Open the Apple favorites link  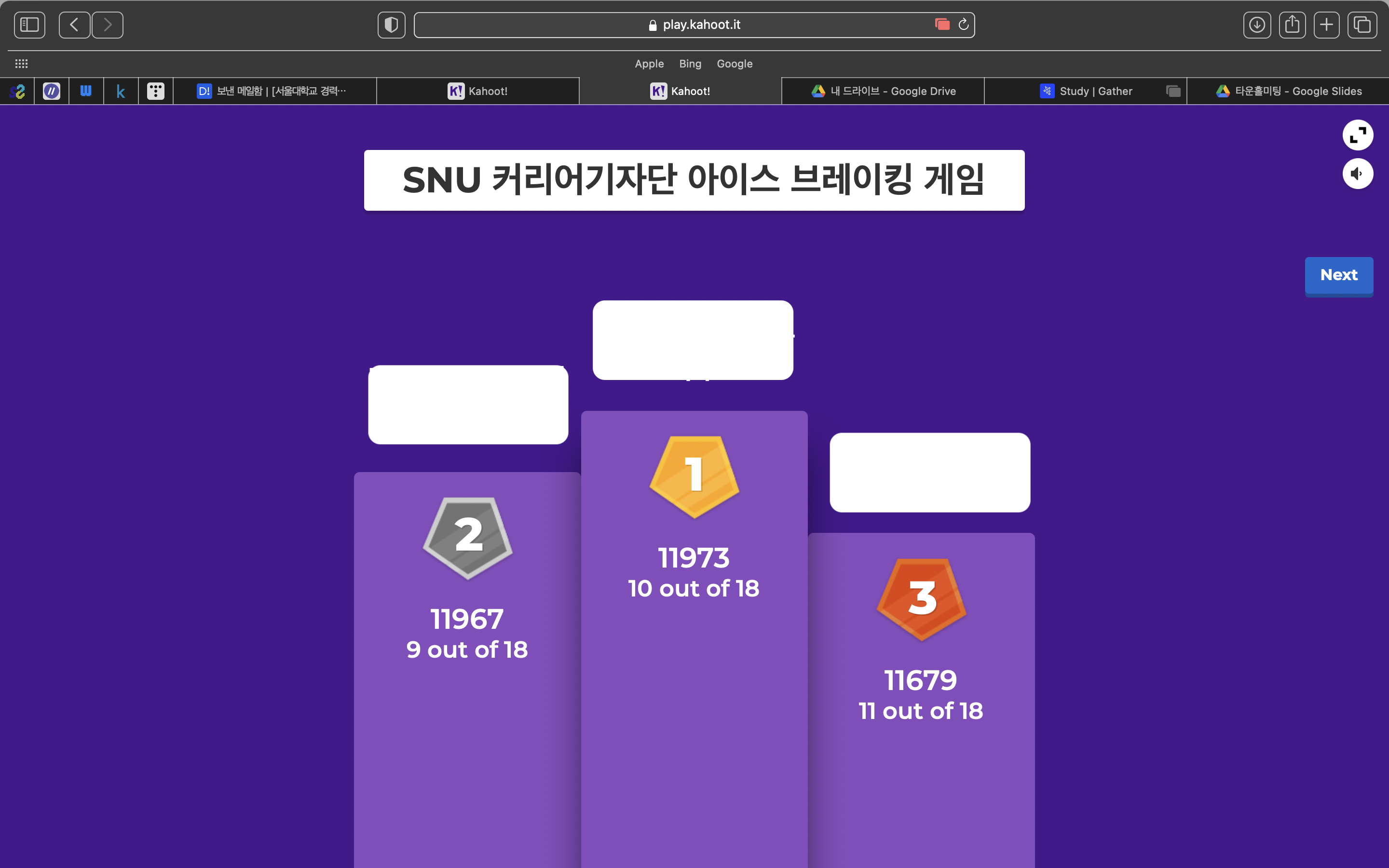(649, 64)
